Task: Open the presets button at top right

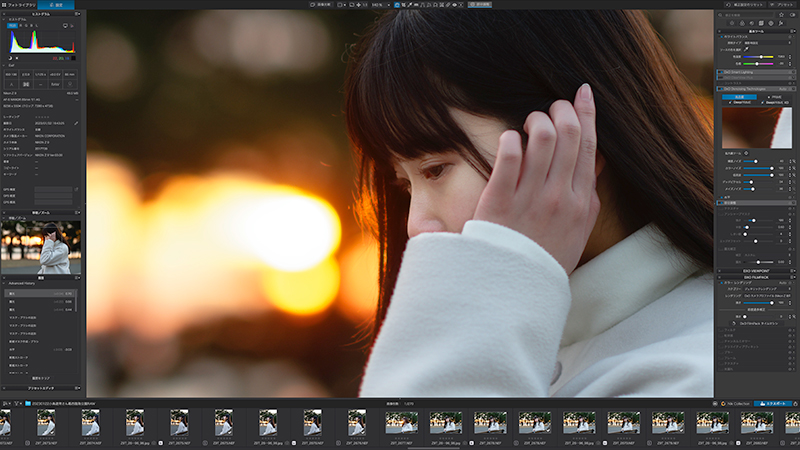Action: pos(782,5)
